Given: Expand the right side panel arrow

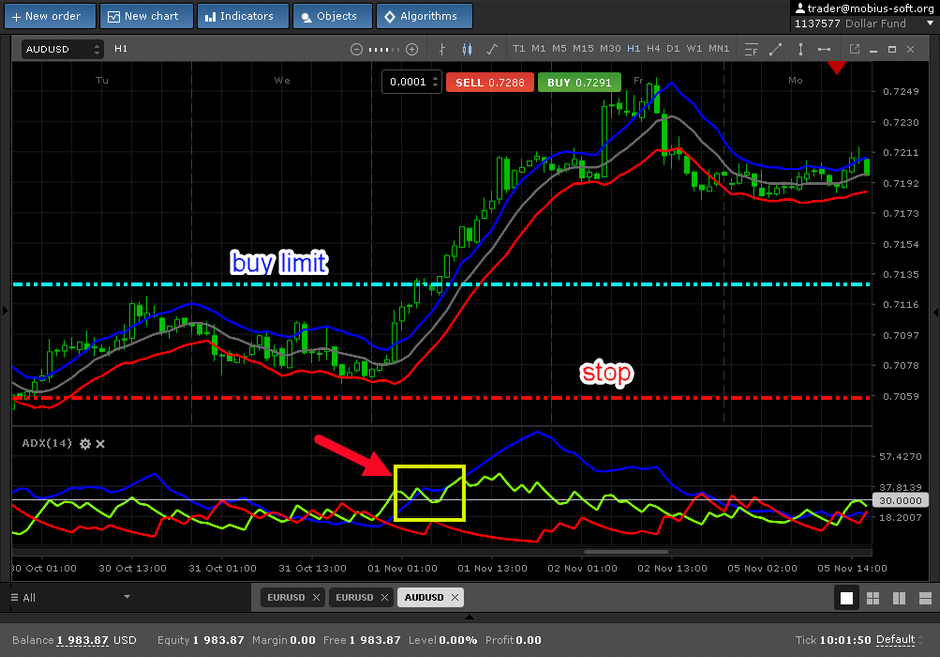Looking at the screenshot, I should coord(936,312).
